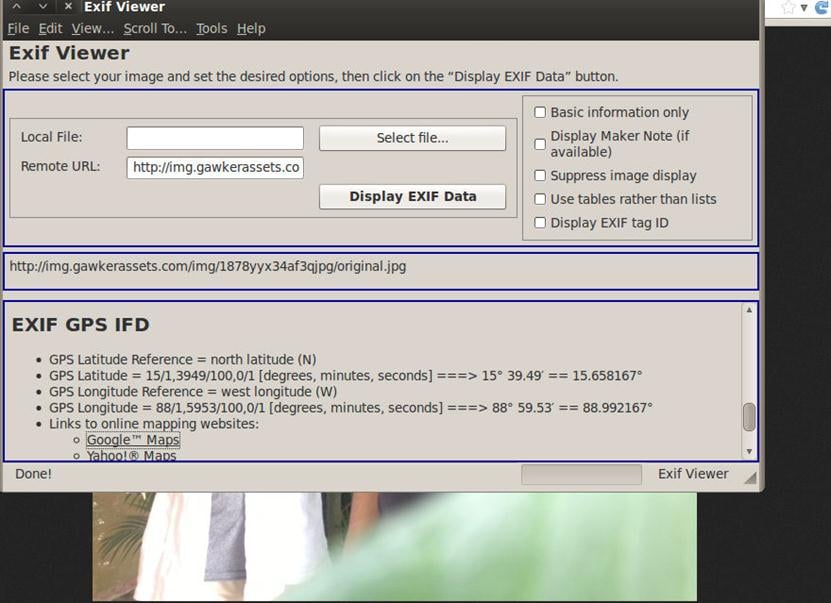The image size is (831, 603).
Task: Tick the Display EXIF tag ID checkbox
Action: pos(540,223)
